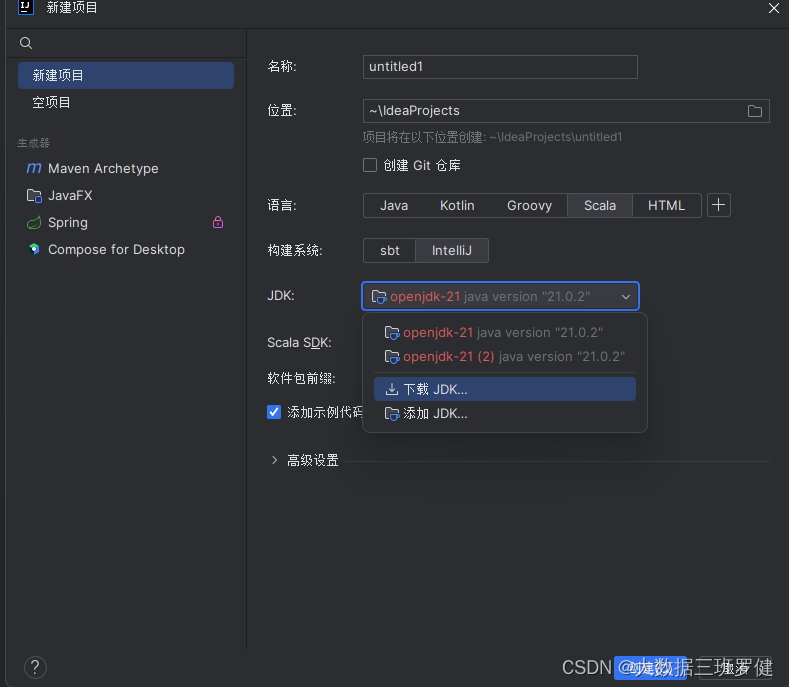Select Java as the language
The width and height of the screenshot is (789, 687).
click(x=394, y=205)
